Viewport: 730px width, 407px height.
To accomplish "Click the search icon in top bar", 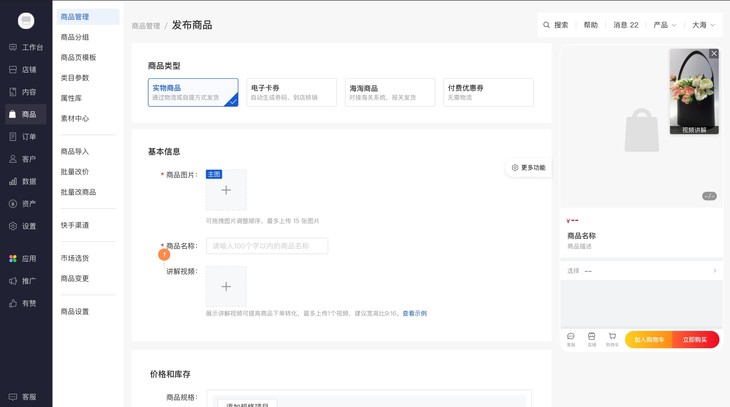I will 547,25.
